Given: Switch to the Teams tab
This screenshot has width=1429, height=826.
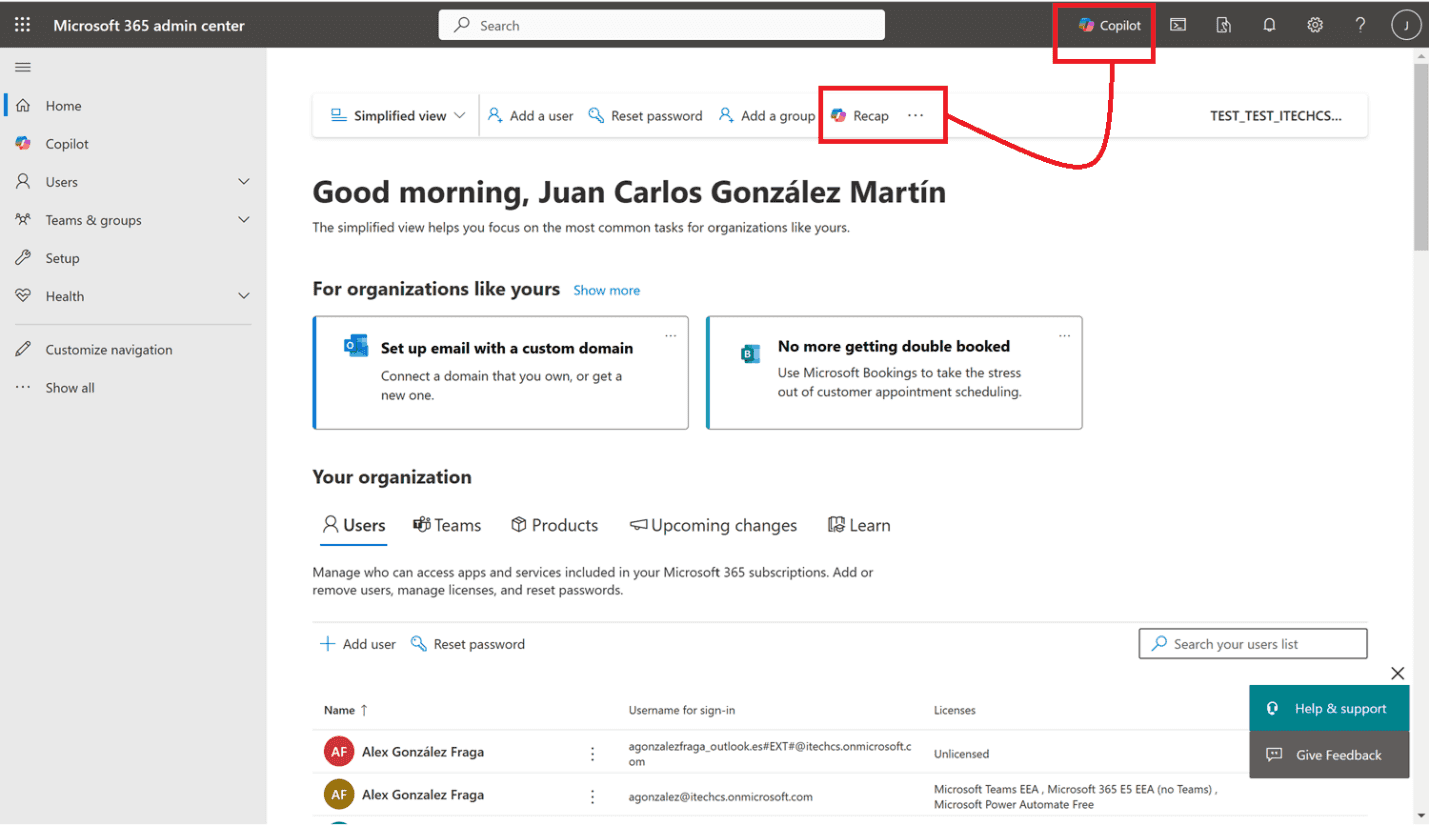Looking at the screenshot, I should tap(447, 525).
